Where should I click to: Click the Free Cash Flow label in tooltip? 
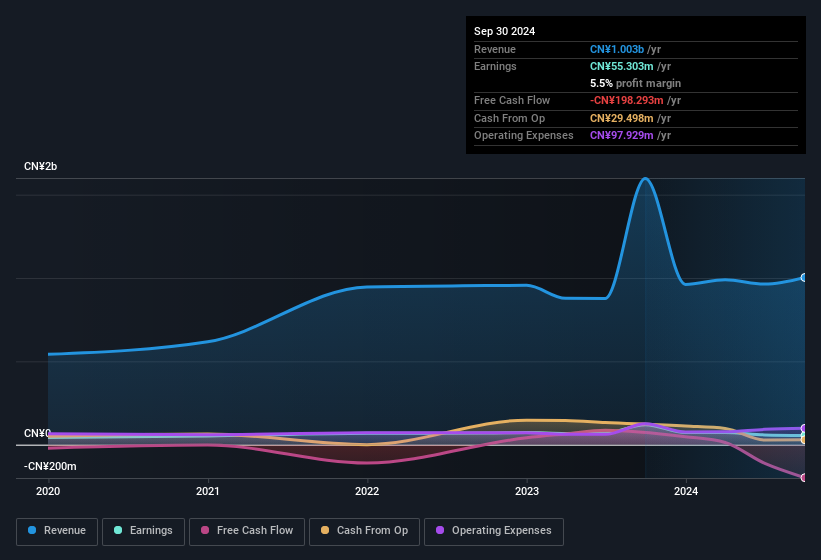point(512,100)
